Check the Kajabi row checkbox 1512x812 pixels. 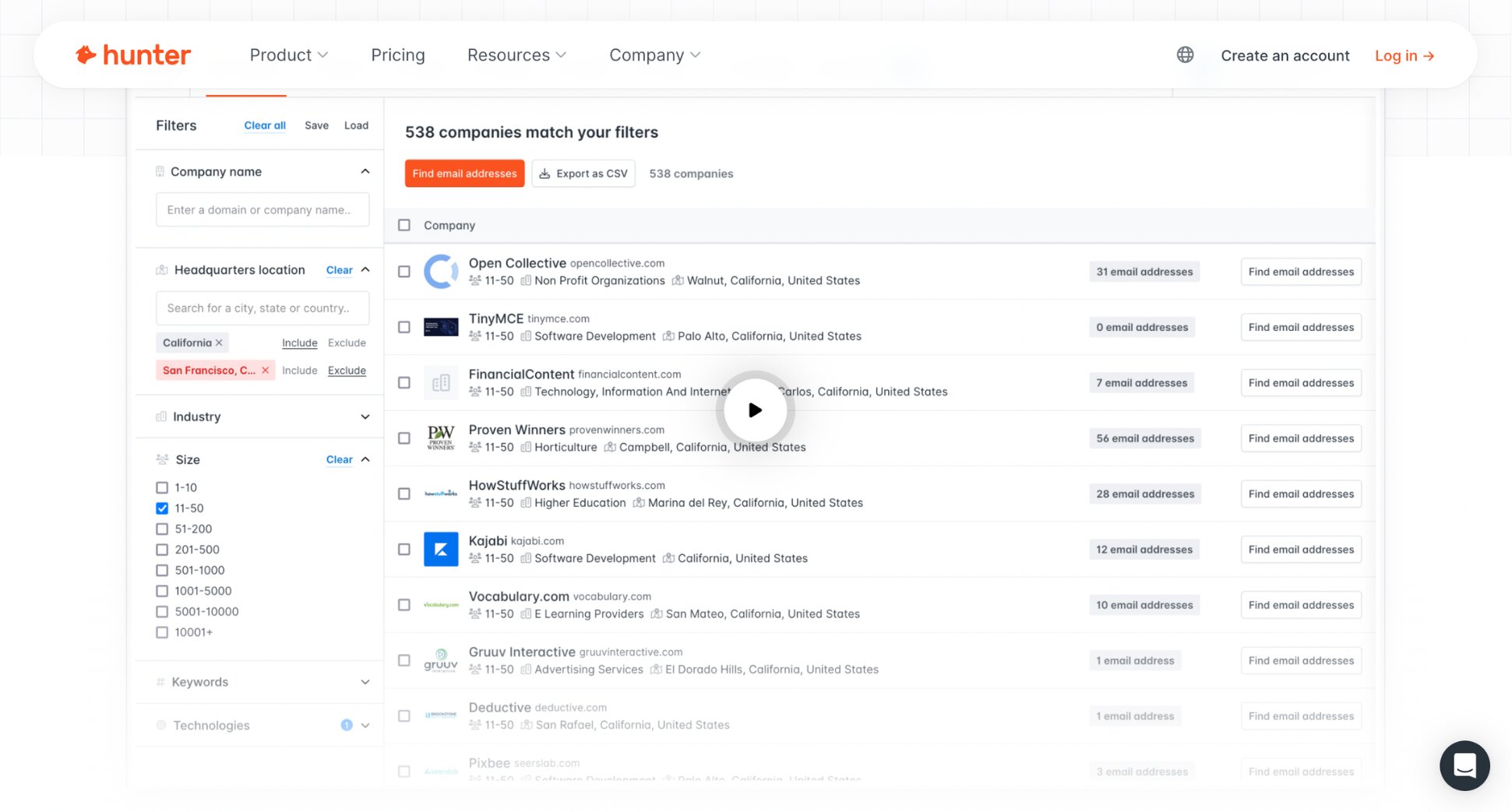(404, 549)
